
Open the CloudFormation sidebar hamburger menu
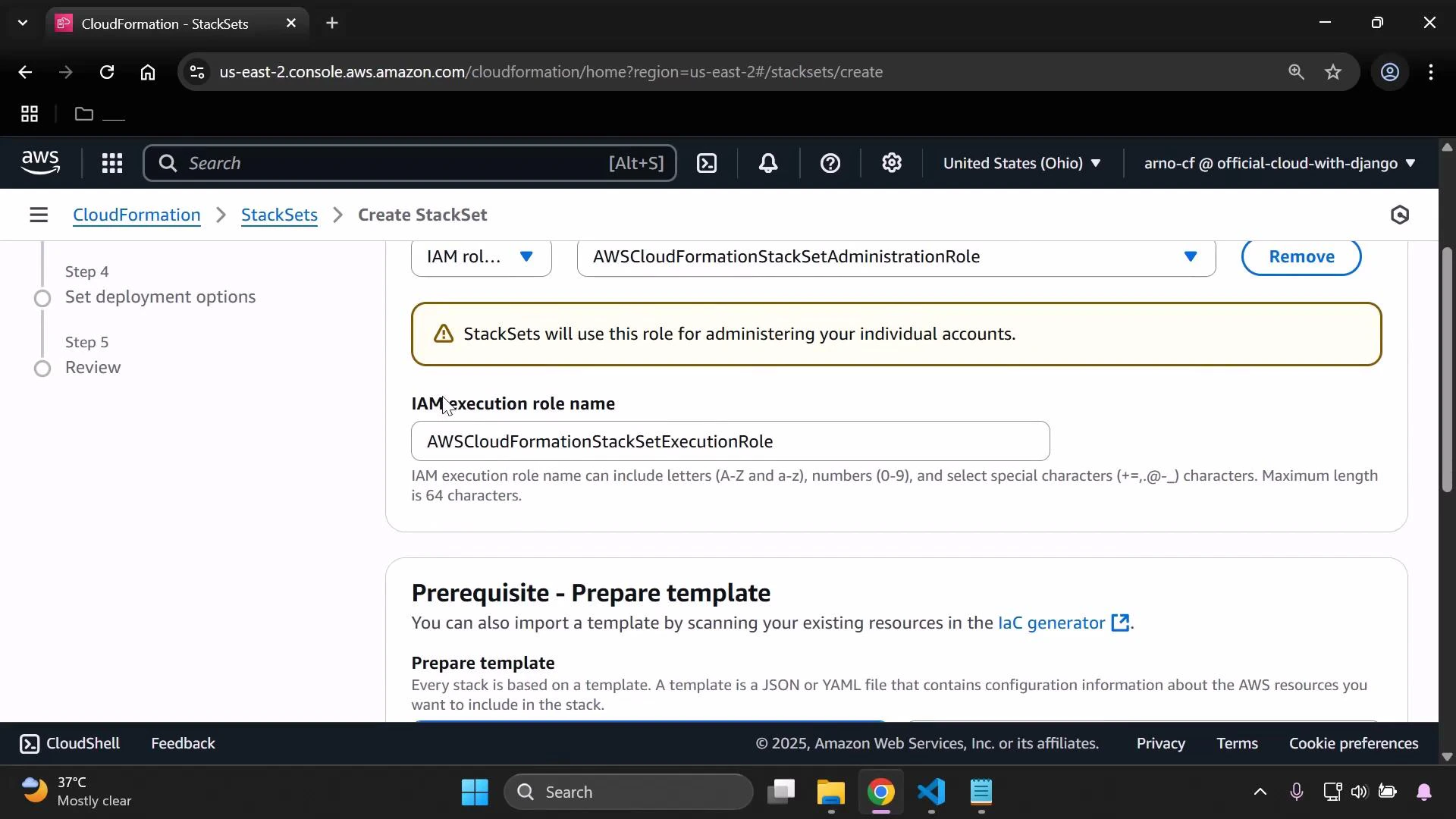(39, 215)
